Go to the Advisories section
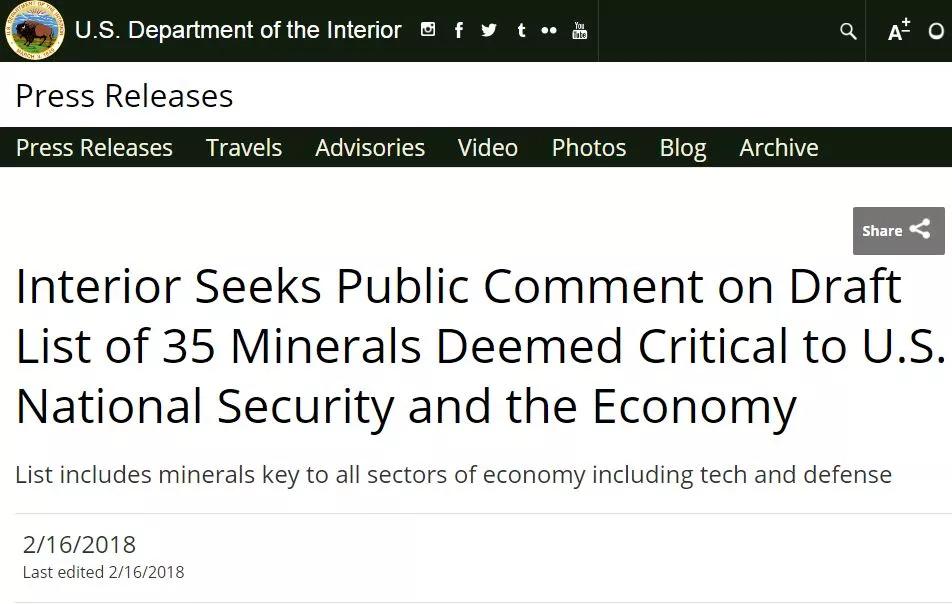This screenshot has width=952, height=604. click(370, 148)
